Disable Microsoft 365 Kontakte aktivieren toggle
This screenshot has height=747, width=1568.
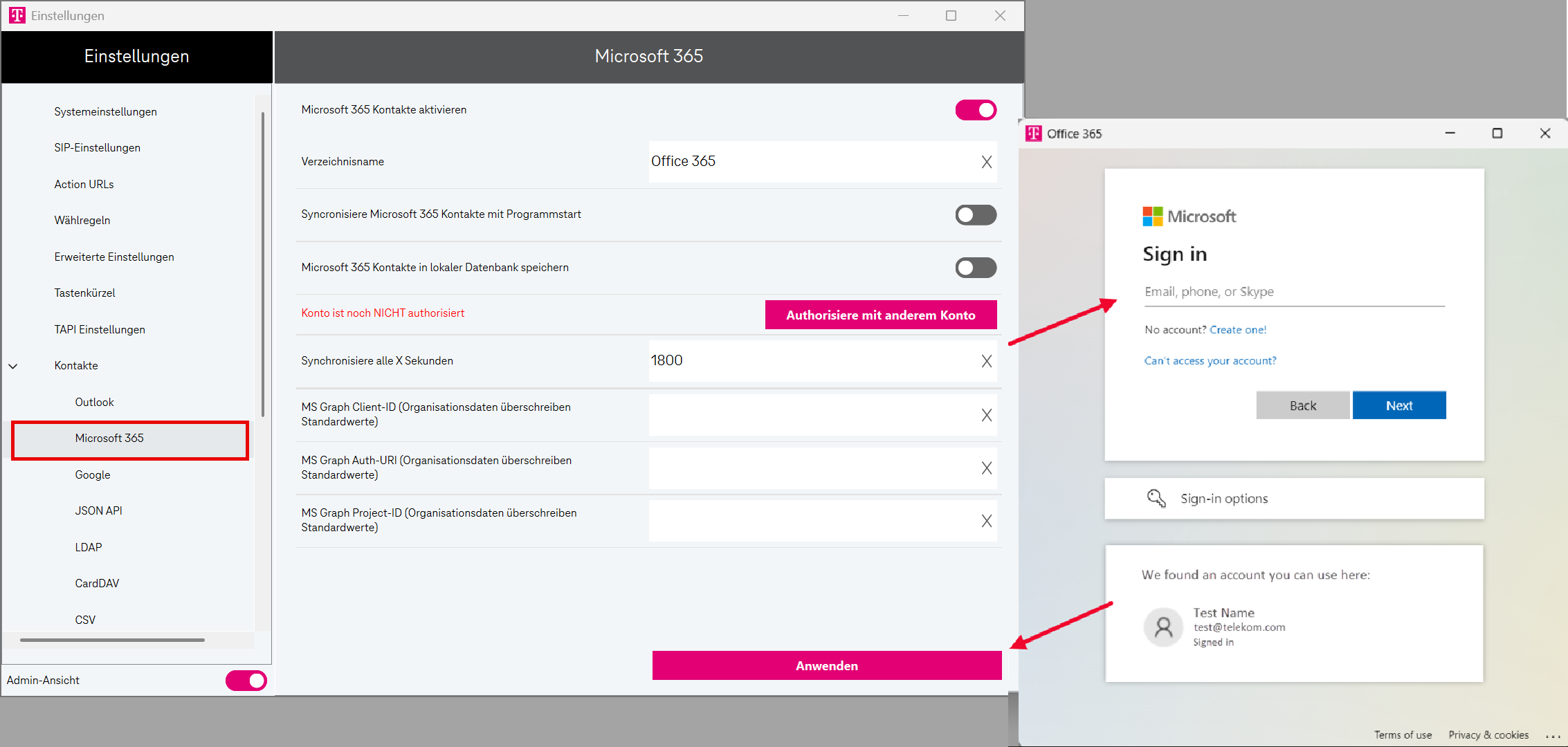pyautogui.click(x=976, y=110)
